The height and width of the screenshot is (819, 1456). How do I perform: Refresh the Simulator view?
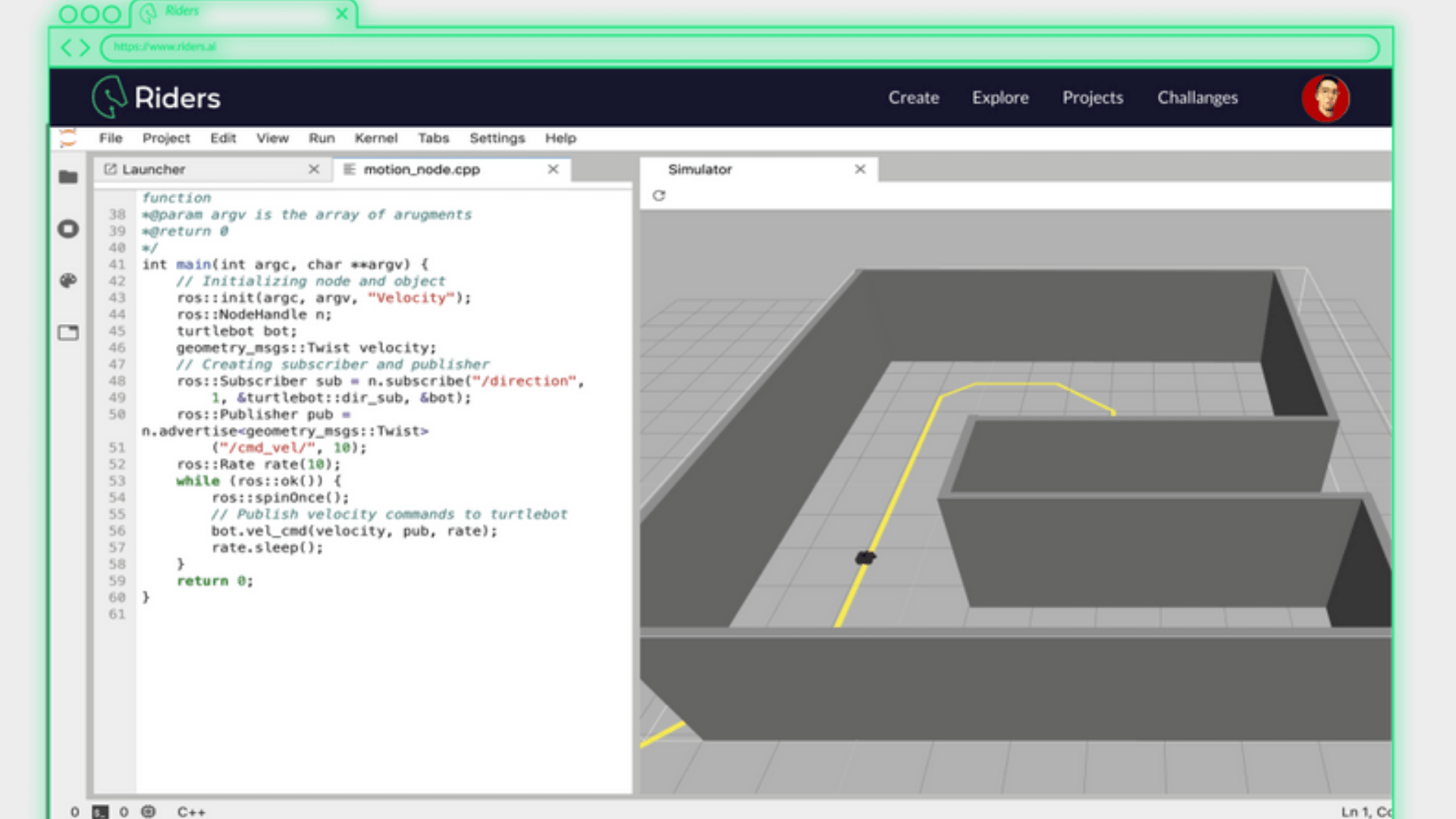tap(658, 196)
